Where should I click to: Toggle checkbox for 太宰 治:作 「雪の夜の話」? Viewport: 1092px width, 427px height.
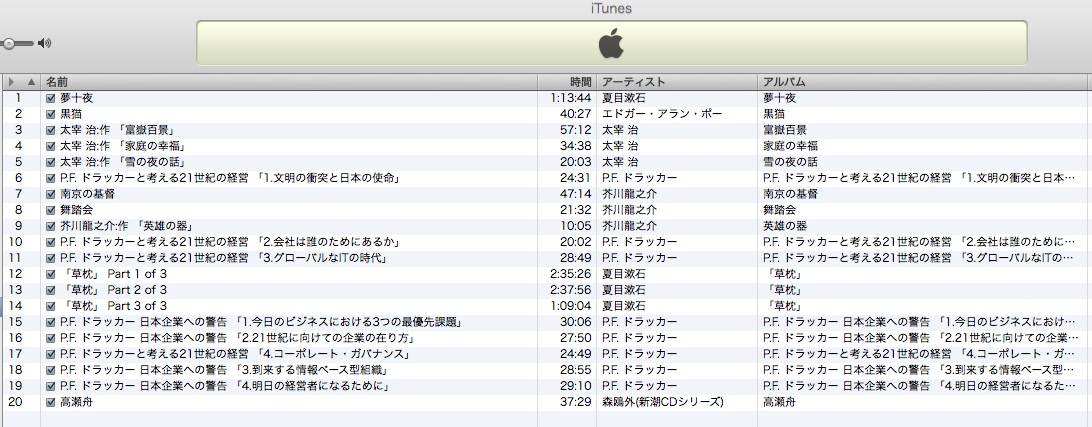coord(50,162)
